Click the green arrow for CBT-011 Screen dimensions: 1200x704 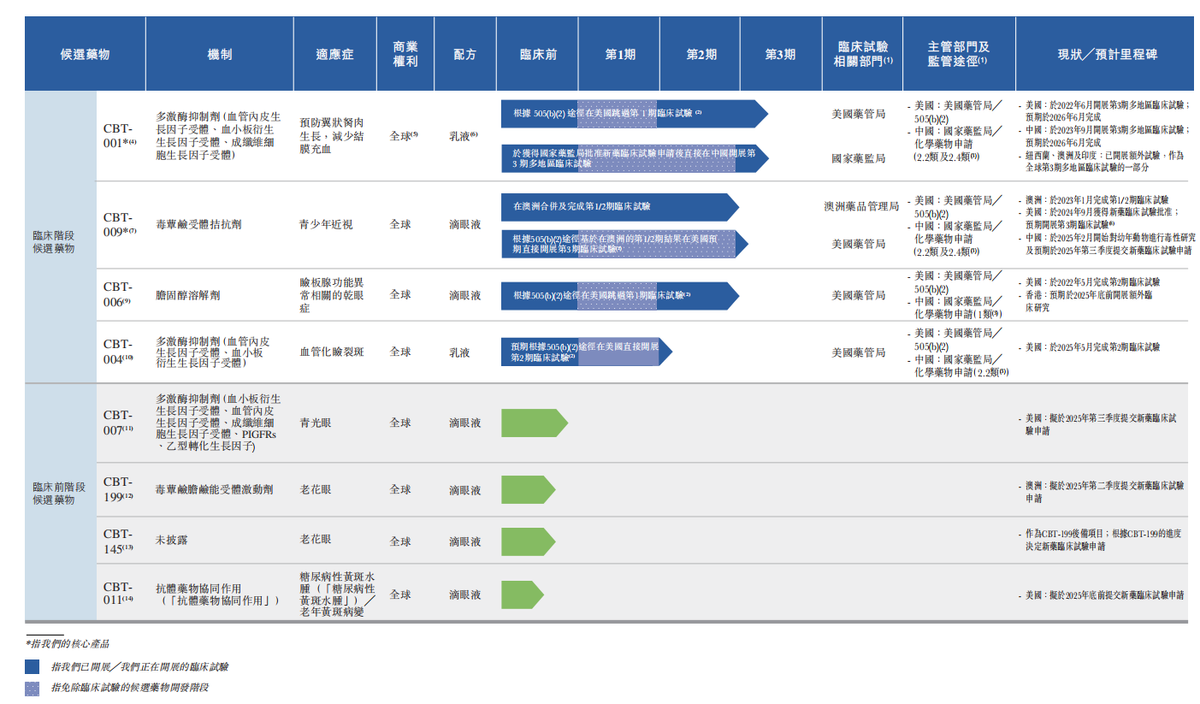[x=523, y=594]
